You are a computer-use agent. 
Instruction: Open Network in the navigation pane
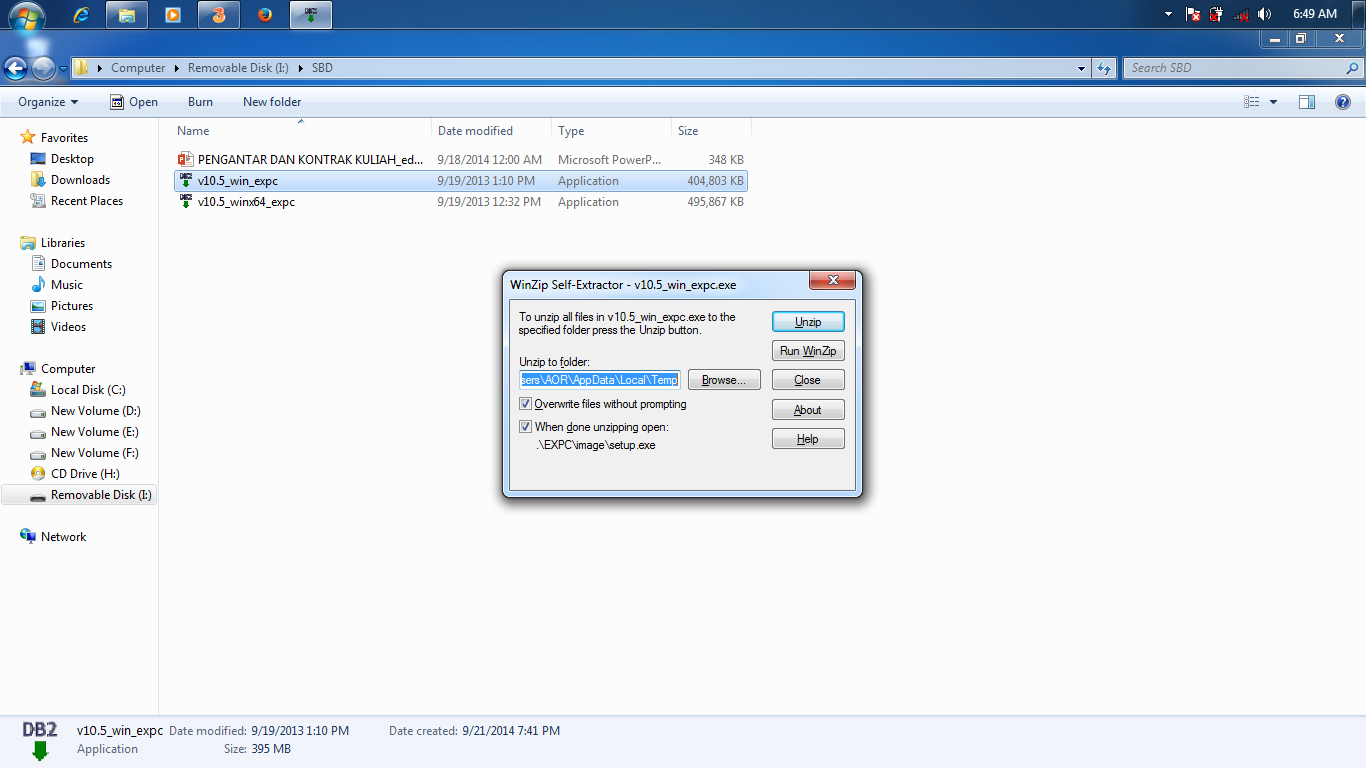pyautogui.click(x=63, y=537)
